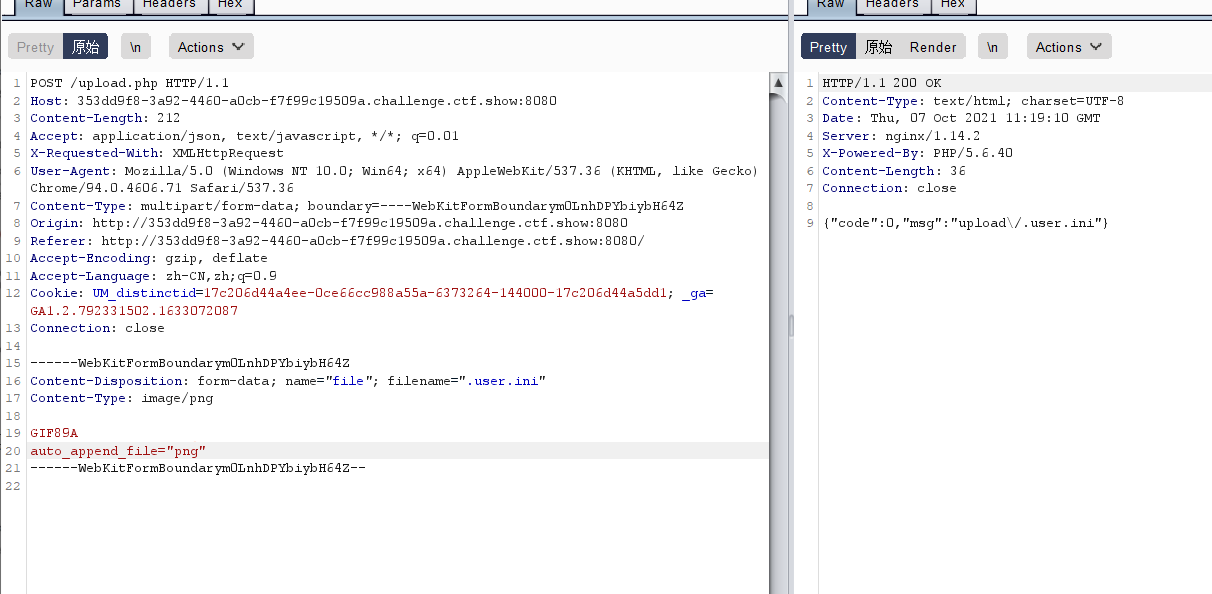Click the JSON response body line
1212x594 pixels.
point(966,223)
